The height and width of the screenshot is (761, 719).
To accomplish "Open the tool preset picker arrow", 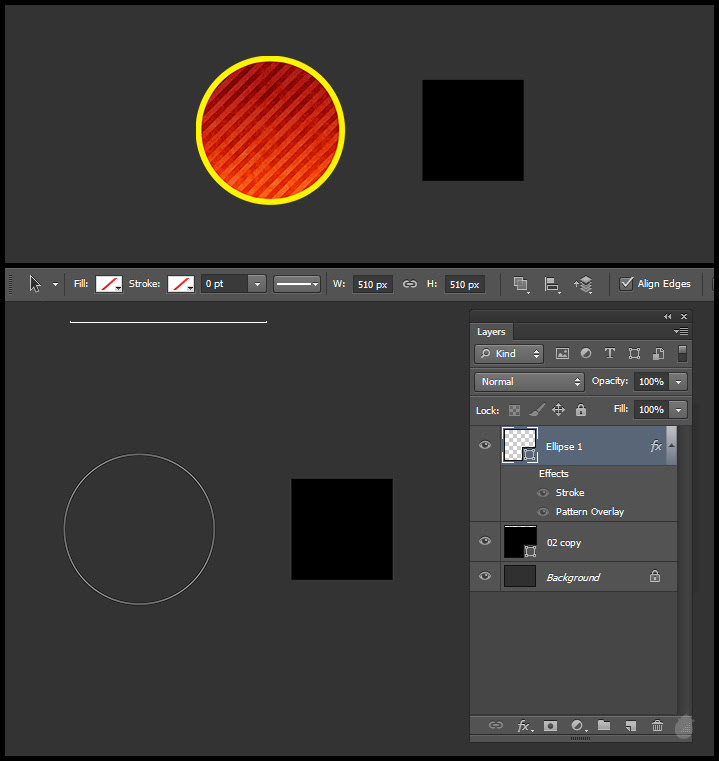I will coord(55,284).
